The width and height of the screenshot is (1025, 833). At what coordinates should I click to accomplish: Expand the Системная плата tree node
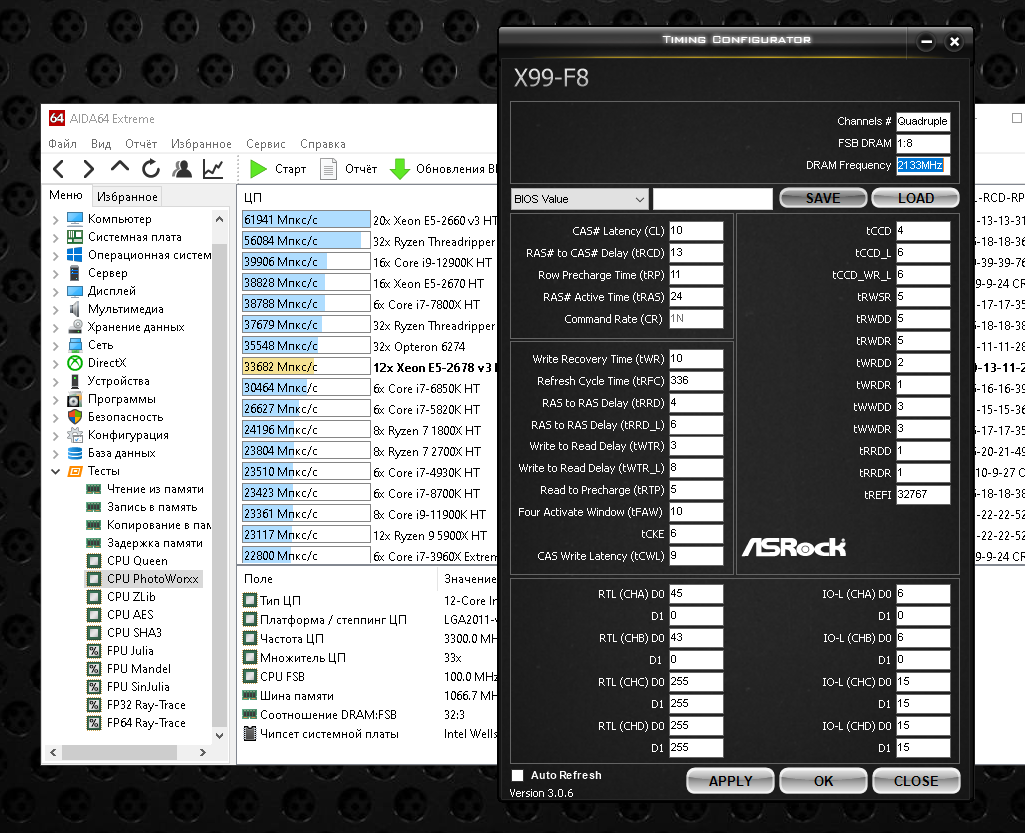[56, 237]
